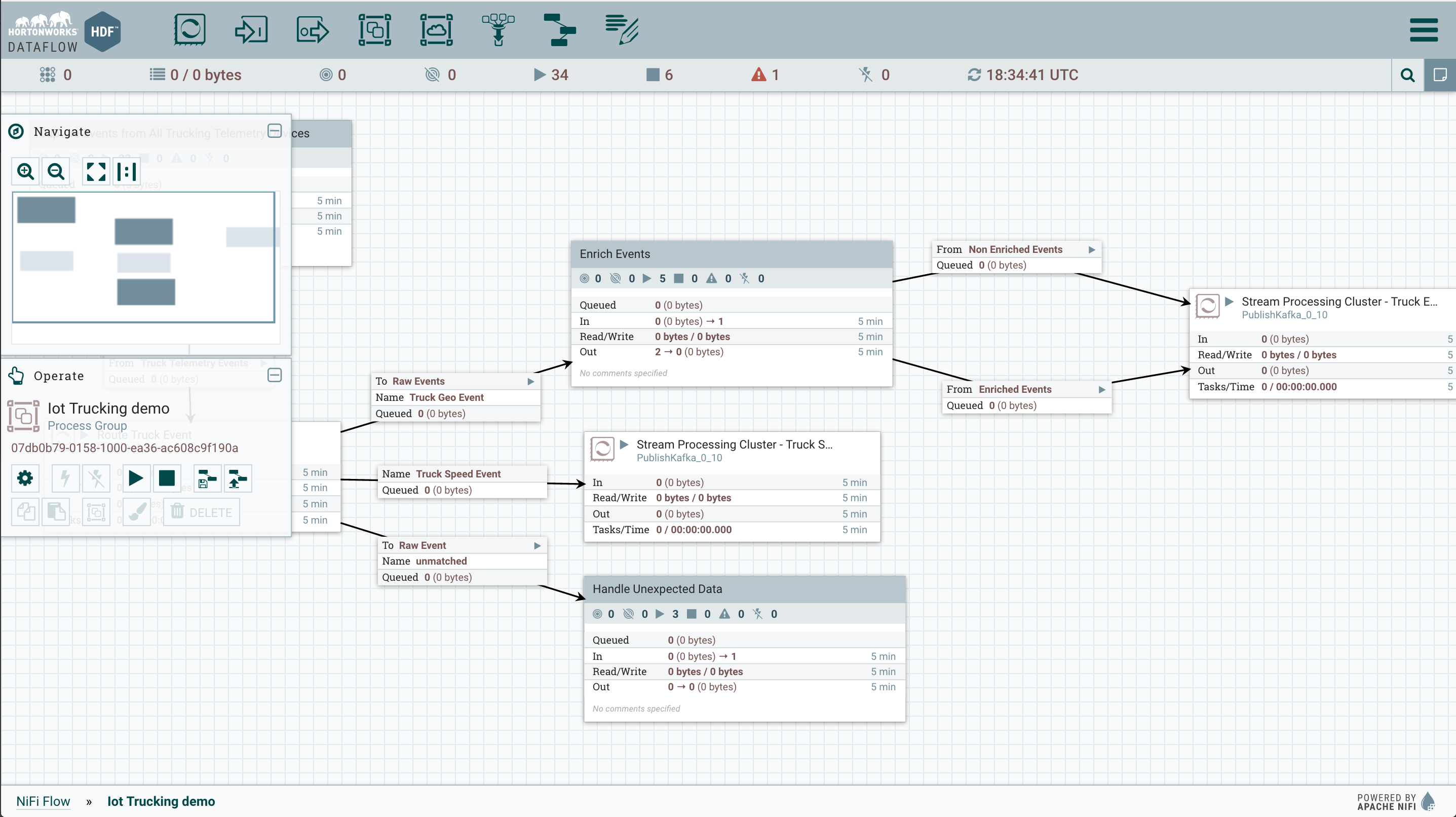Screen dimensions: 1456x817
Task: Change component color with the paintbrush icon
Action: (x=136, y=512)
